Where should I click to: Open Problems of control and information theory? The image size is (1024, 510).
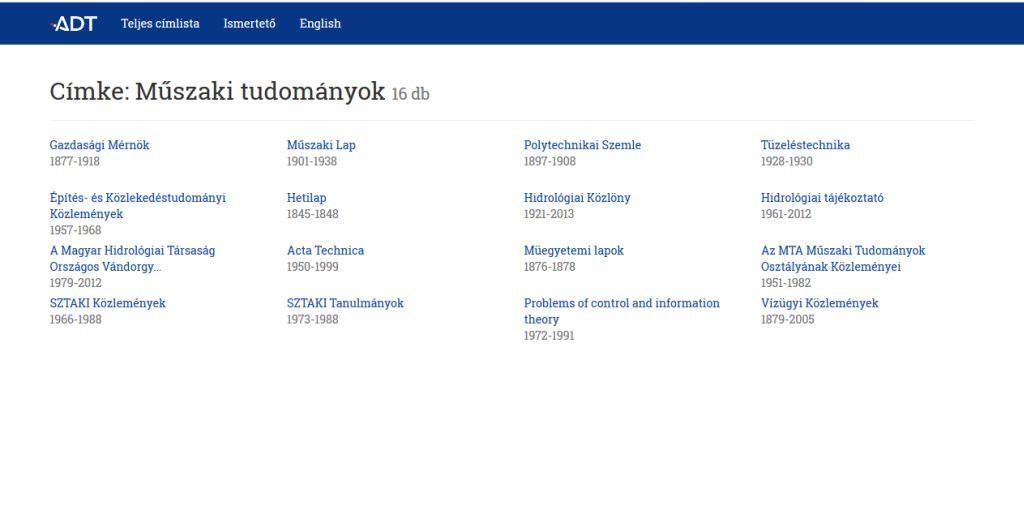(622, 311)
